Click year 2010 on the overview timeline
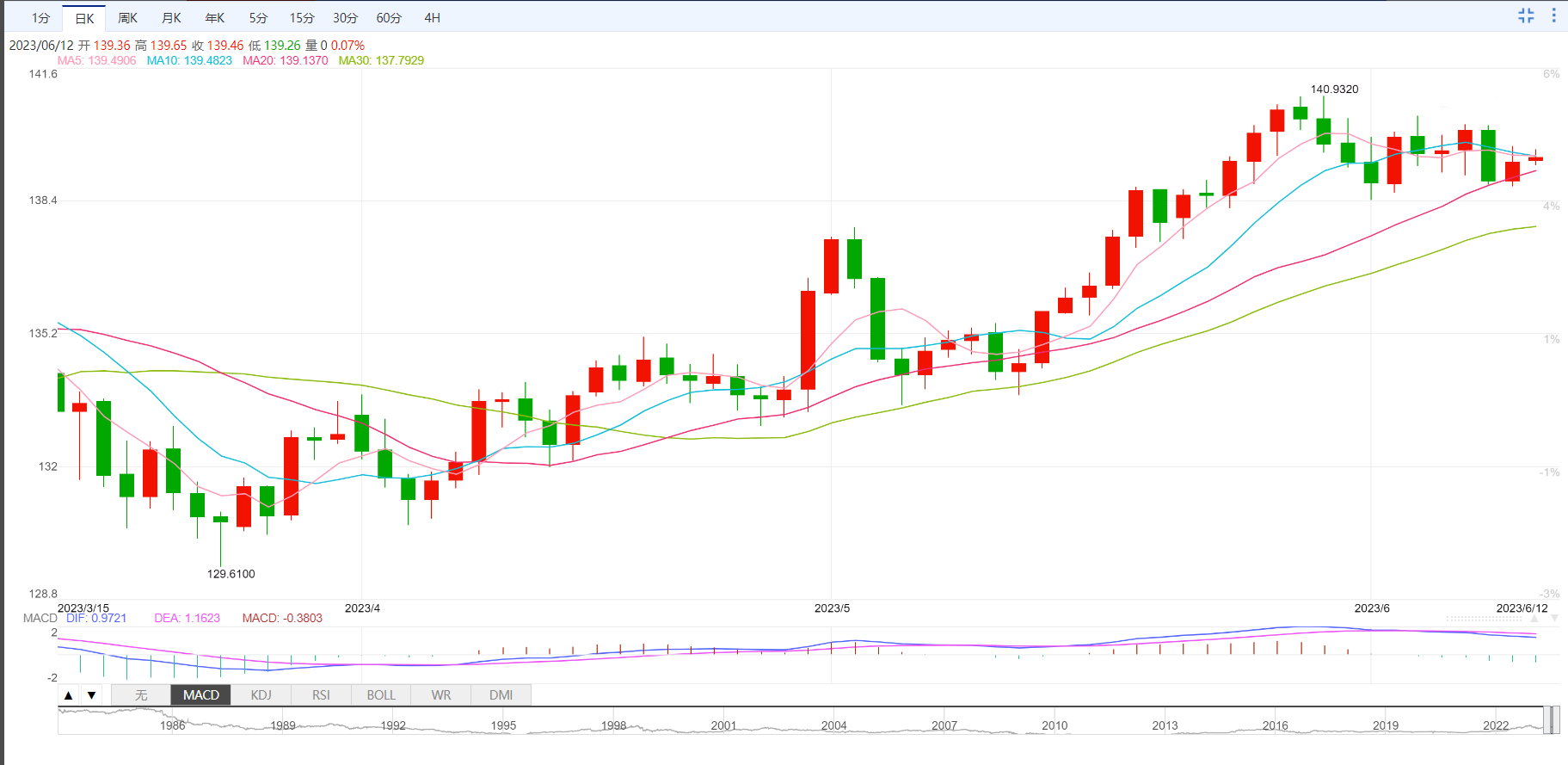Screen dimensions: 1568x765 coord(1055,725)
